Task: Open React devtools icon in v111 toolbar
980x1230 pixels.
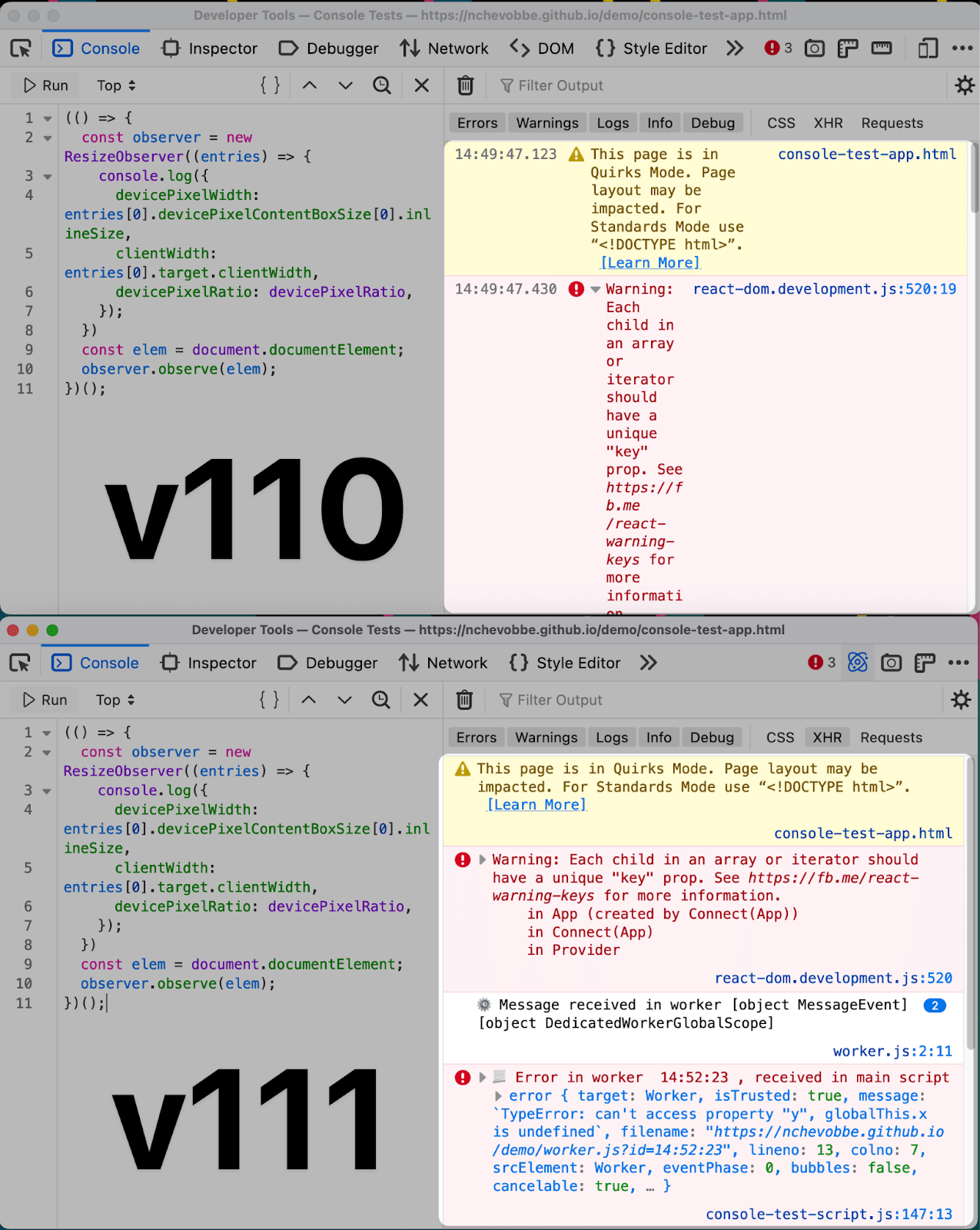Action: click(x=858, y=663)
